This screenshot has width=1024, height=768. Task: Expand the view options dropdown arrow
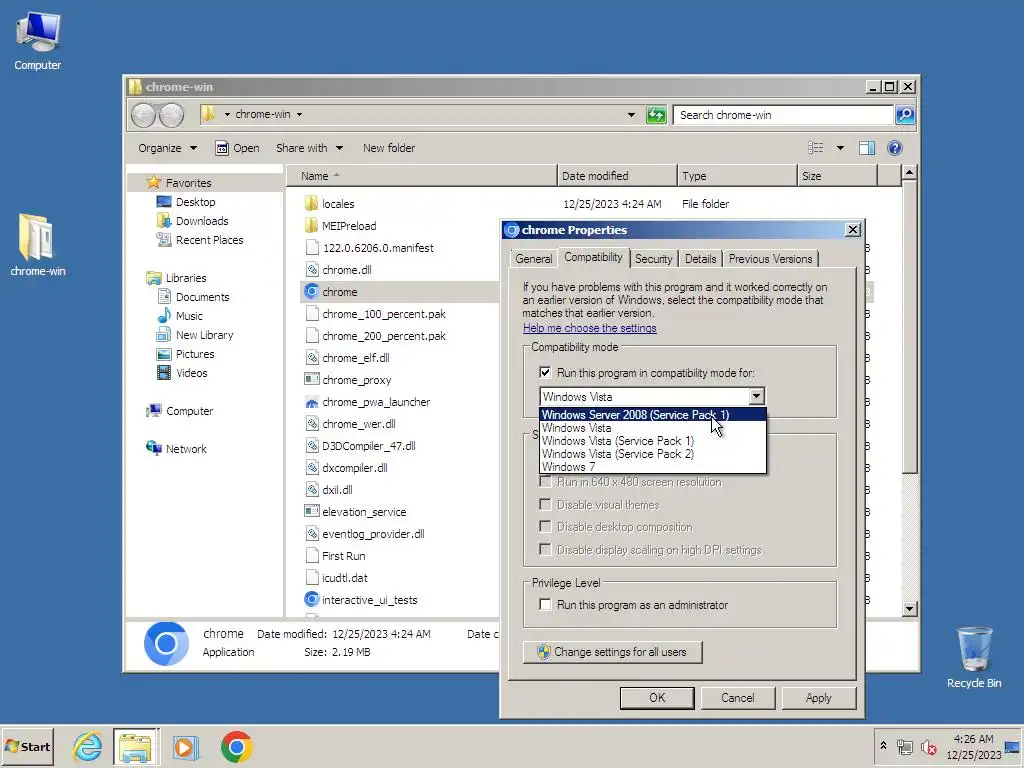pyautogui.click(x=840, y=148)
